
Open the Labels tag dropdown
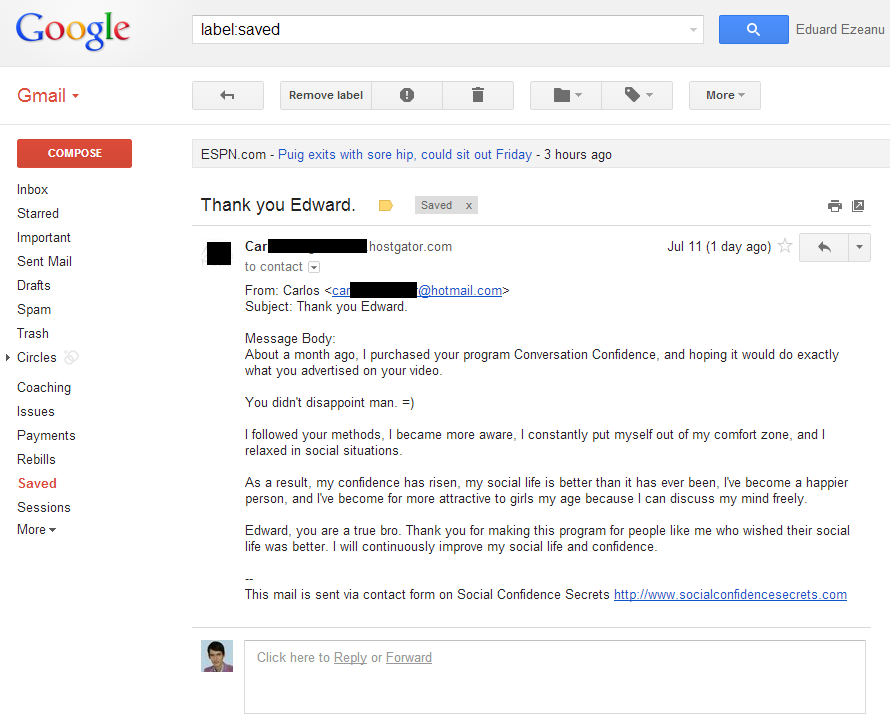pos(637,95)
